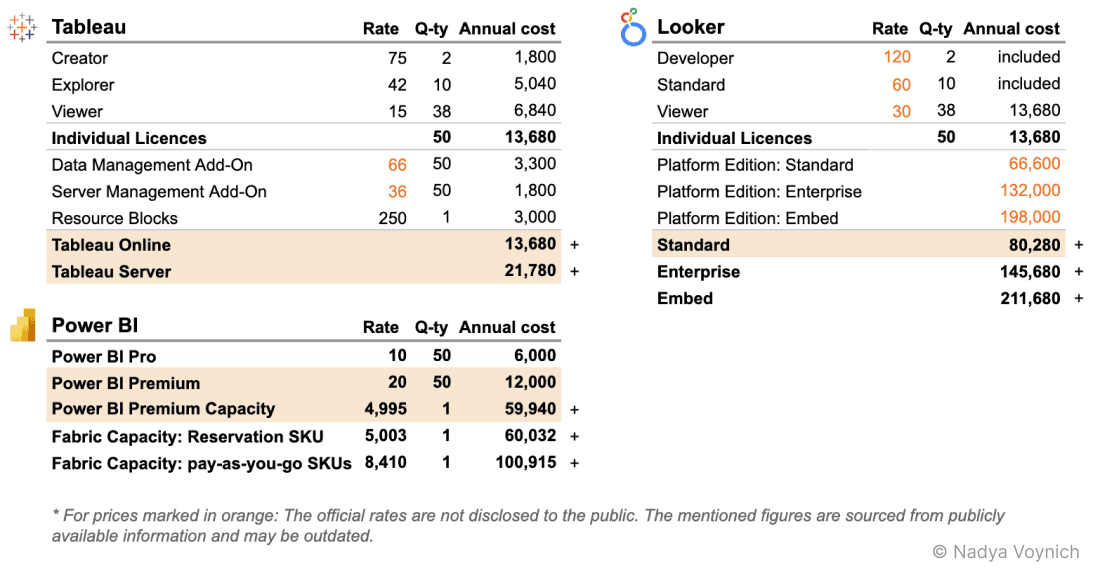Expand Fabric pay-as-you-go SKUs plus sign

tap(574, 463)
